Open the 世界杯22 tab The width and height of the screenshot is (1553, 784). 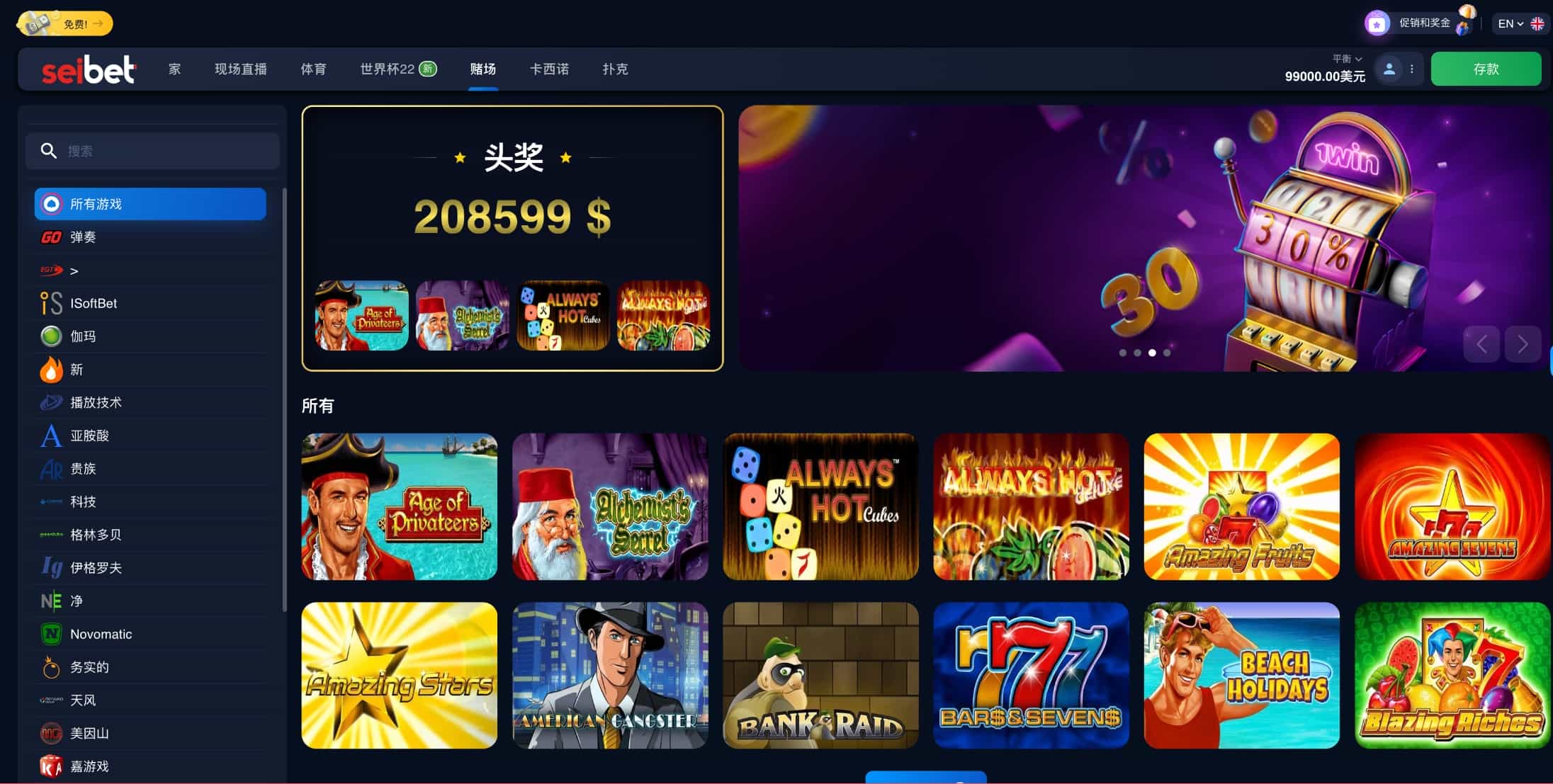click(x=398, y=69)
